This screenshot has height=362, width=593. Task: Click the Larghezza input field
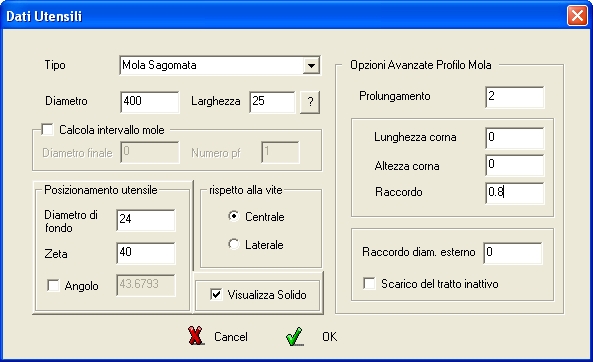coord(272,102)
